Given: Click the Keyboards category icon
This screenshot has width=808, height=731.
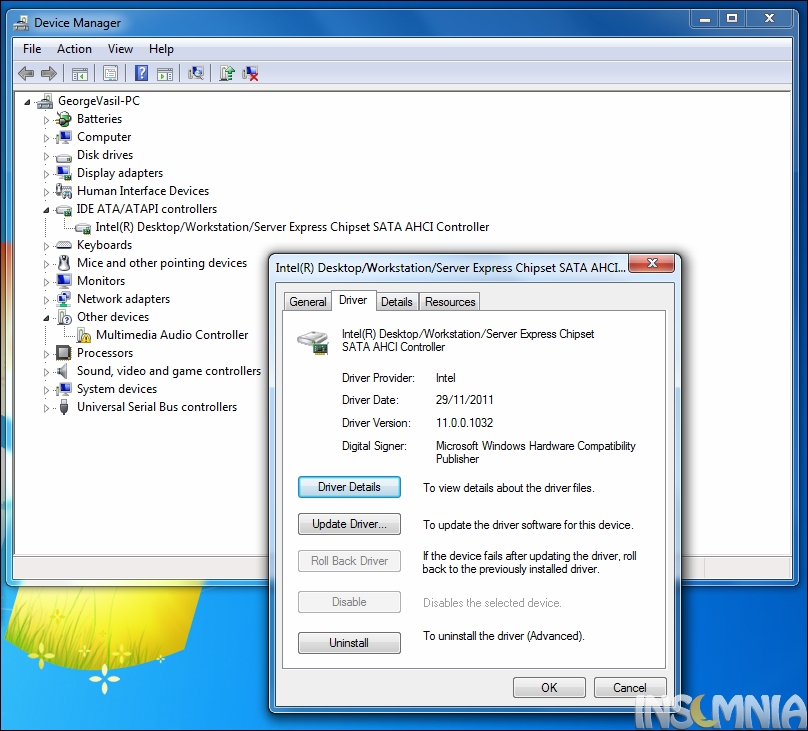Looking at the screenshot, I should click(63, 245).
